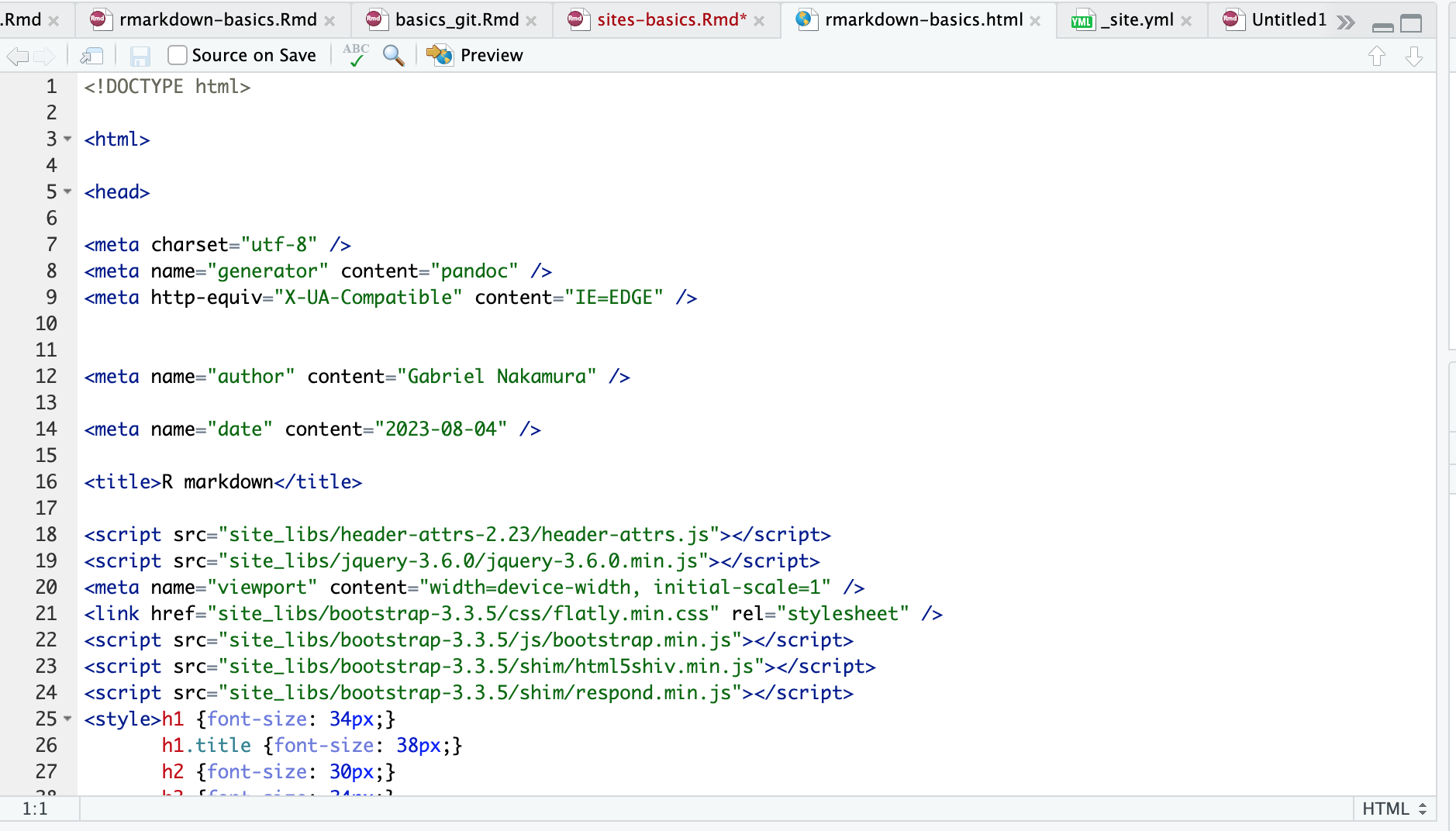Click the title R markdown line

pyautogui.click(x=223, y=482)
